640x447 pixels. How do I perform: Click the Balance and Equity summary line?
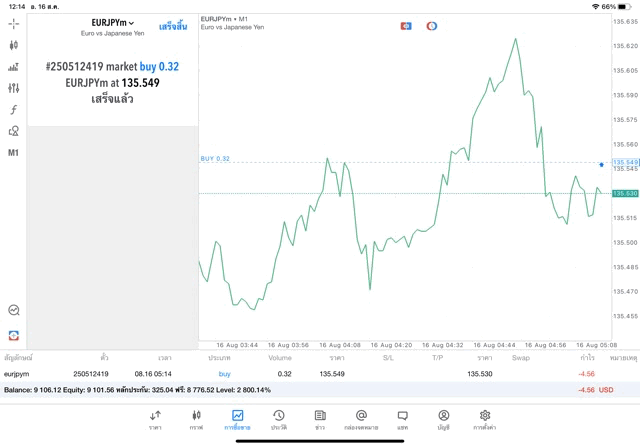click(137, 390)
